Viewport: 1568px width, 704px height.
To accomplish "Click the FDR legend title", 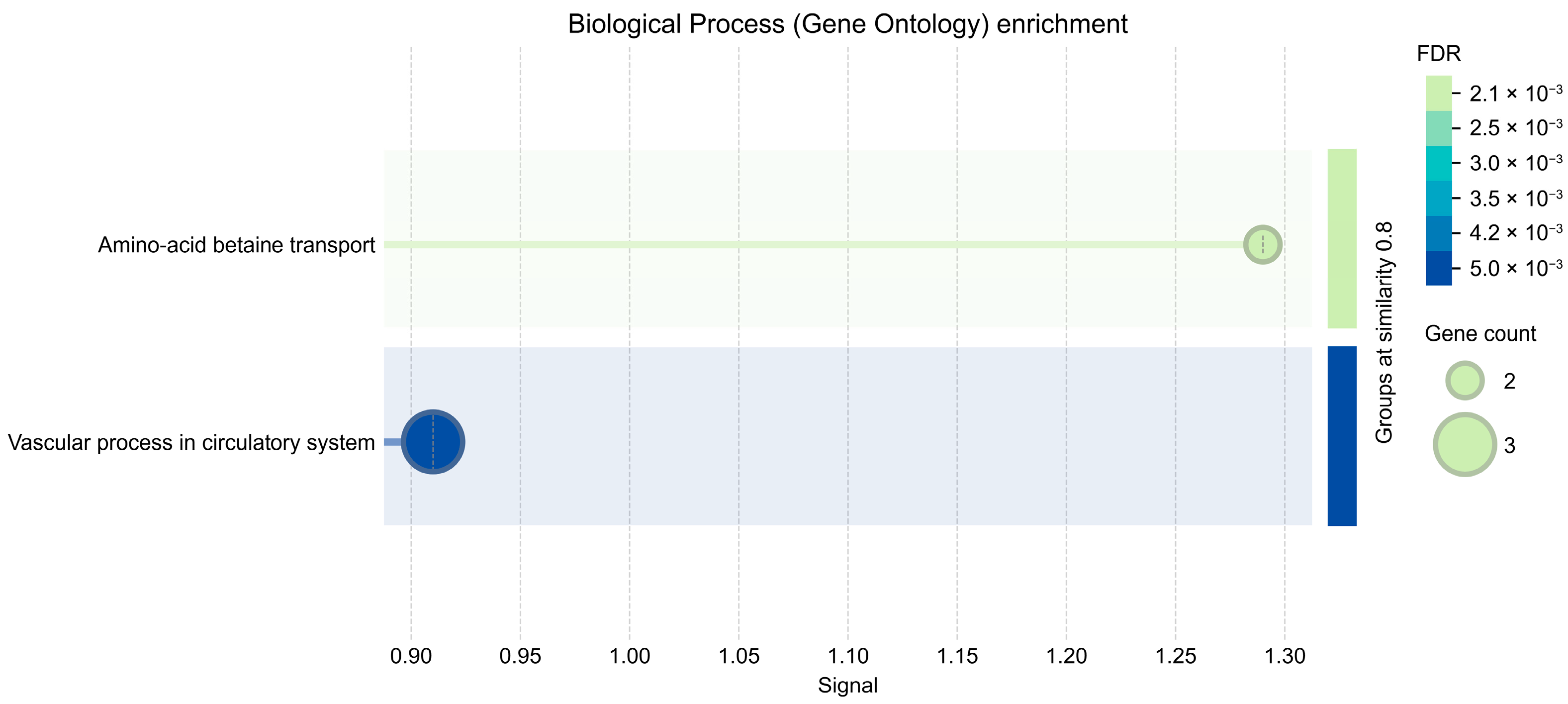I will 1438,54.
